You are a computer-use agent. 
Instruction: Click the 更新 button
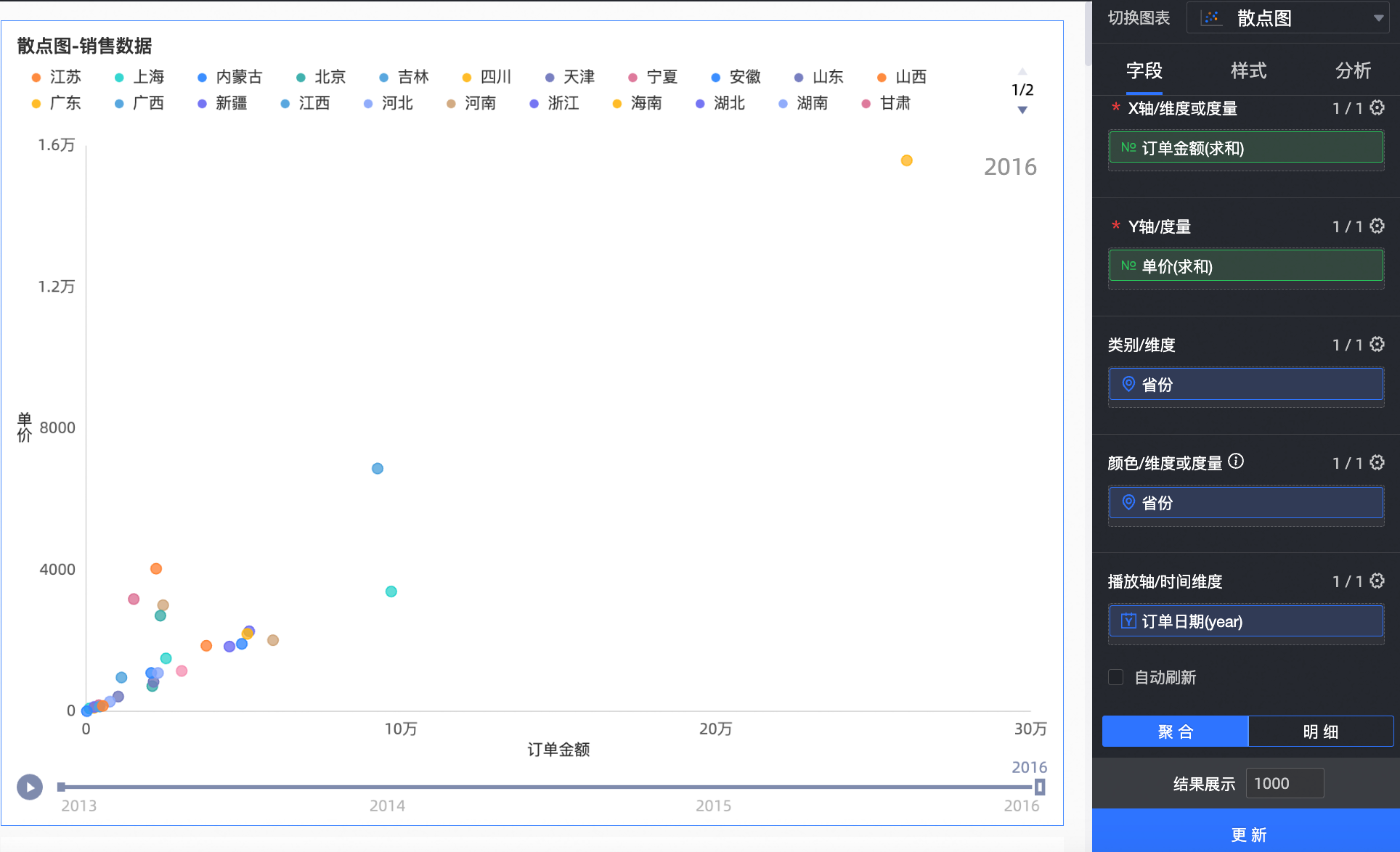(1246, 833)
